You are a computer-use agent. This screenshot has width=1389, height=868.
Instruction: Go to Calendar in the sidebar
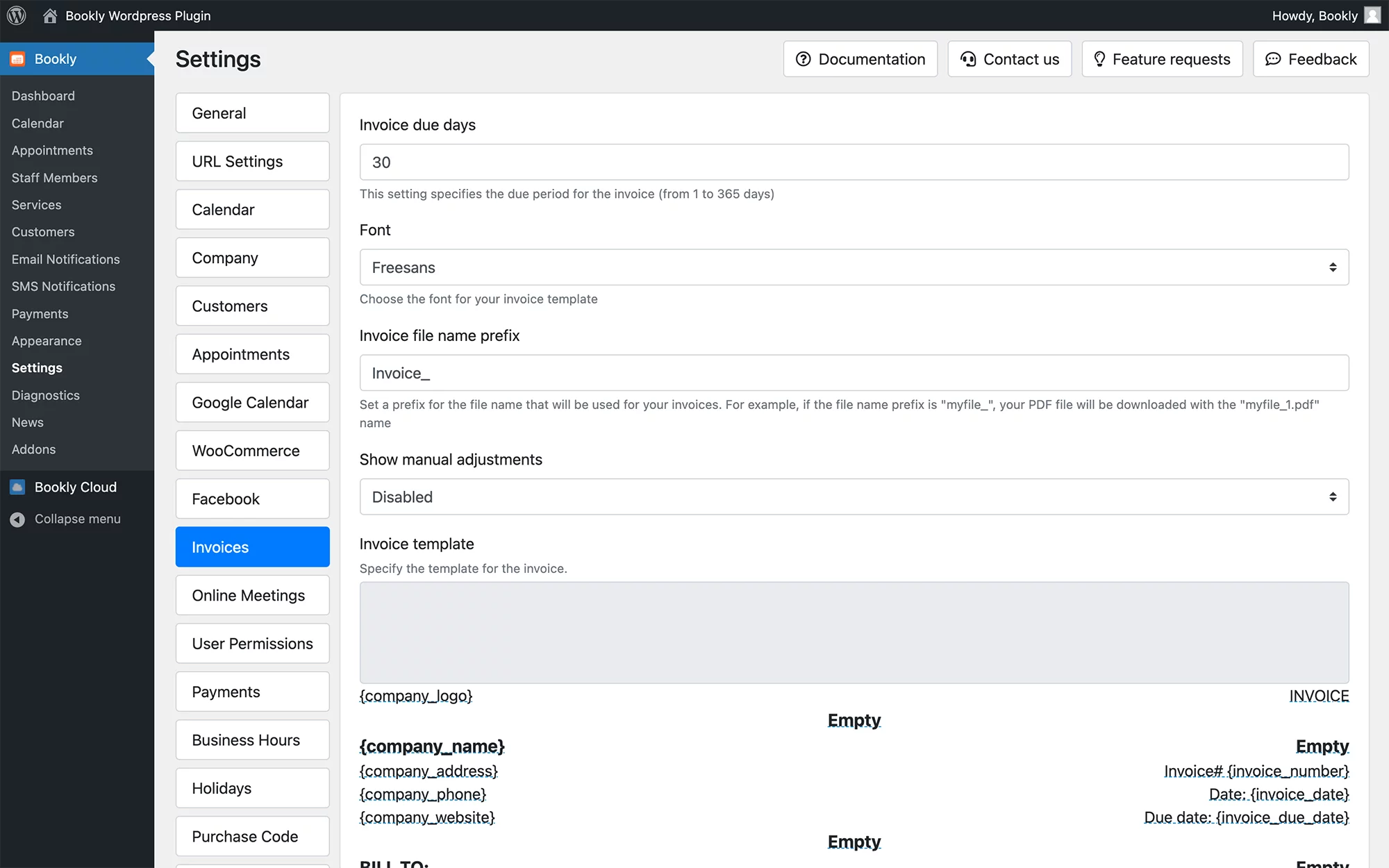pyautogui.click(x=38, y=123)
